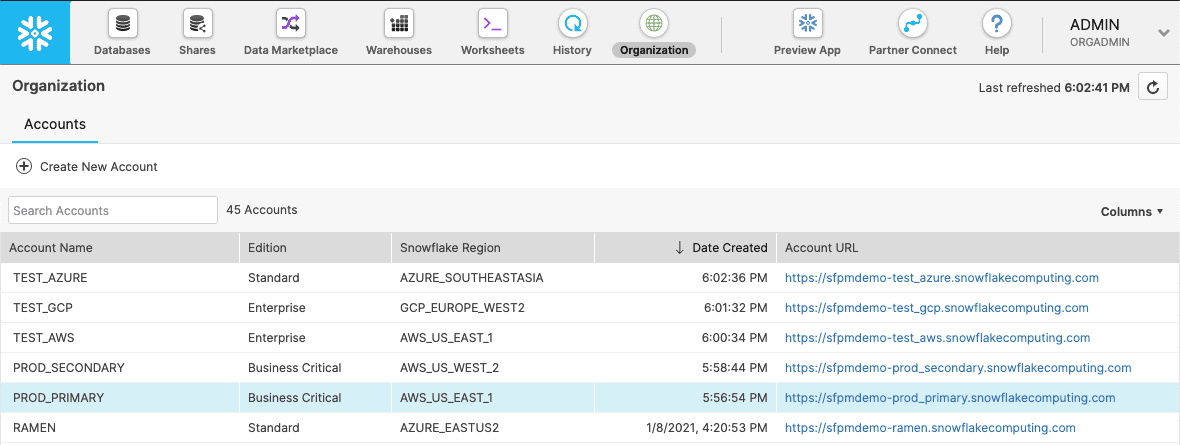Click the Search Accounts field
Screen dimensions: 1180x445
click(x=113, y=210)
